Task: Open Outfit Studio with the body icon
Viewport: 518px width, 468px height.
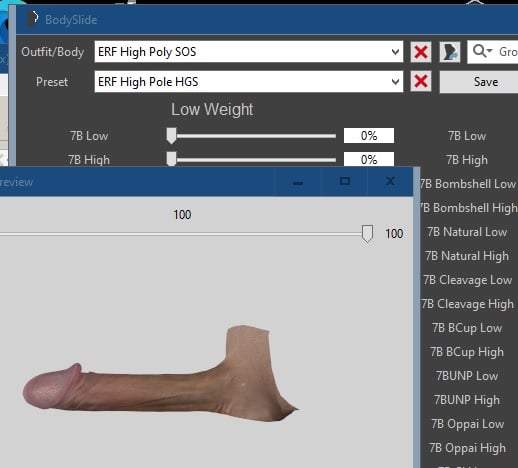Action: point(450,52)
